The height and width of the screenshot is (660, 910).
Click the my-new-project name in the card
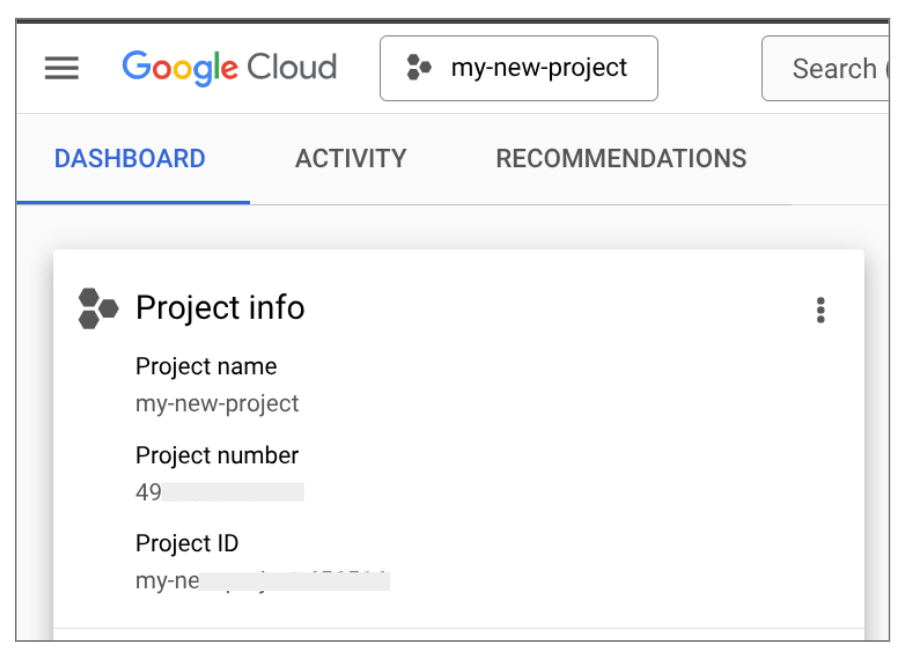pos(217,403)
